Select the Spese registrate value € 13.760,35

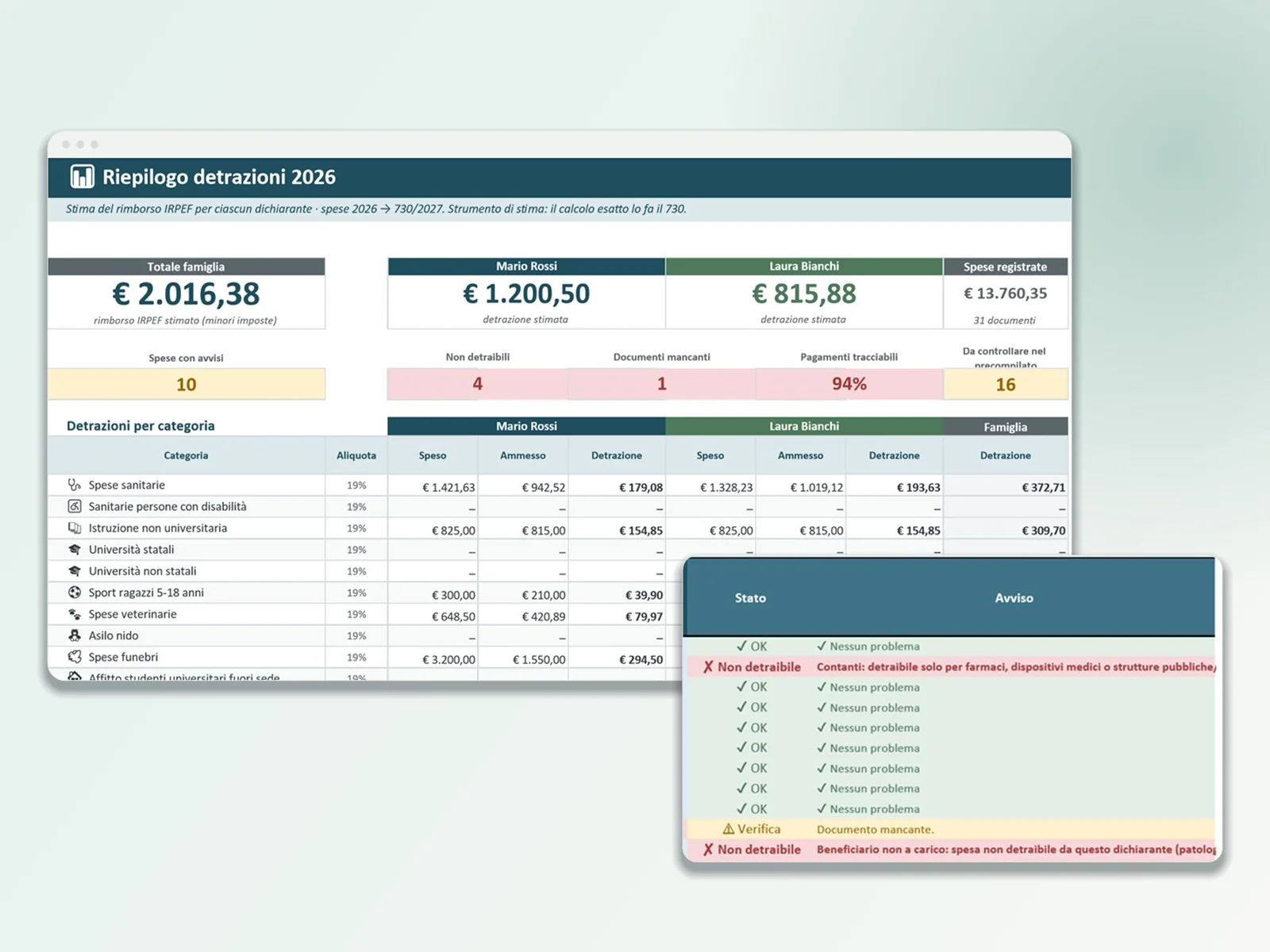(1005, 294)
